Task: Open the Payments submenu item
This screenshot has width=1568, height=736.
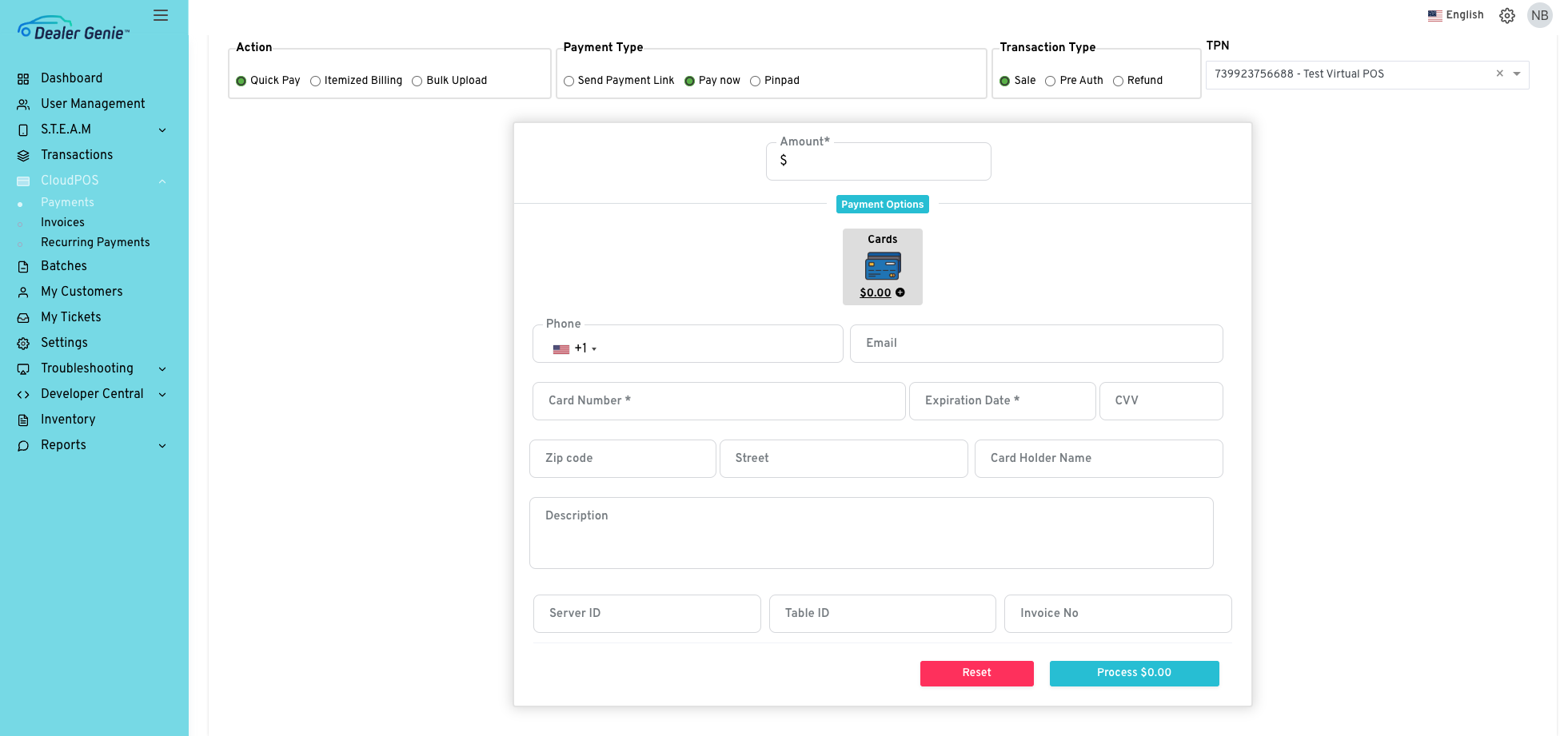Action: (67, 203)
